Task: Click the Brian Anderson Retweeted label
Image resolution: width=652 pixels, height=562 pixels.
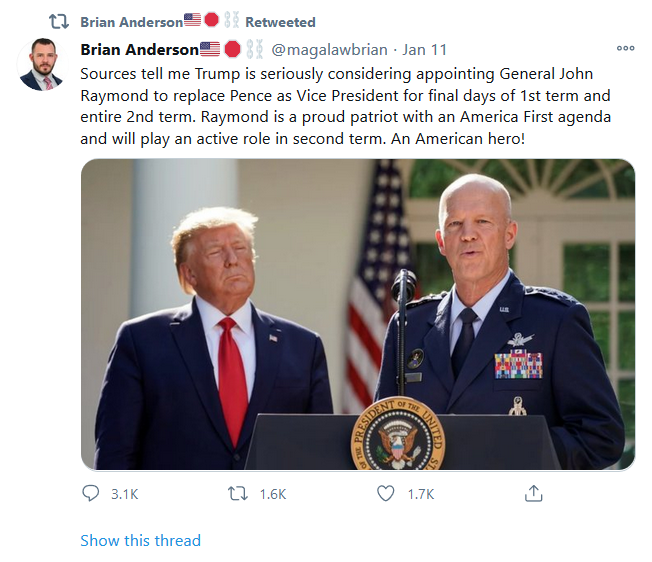Action: pos(198,22)
